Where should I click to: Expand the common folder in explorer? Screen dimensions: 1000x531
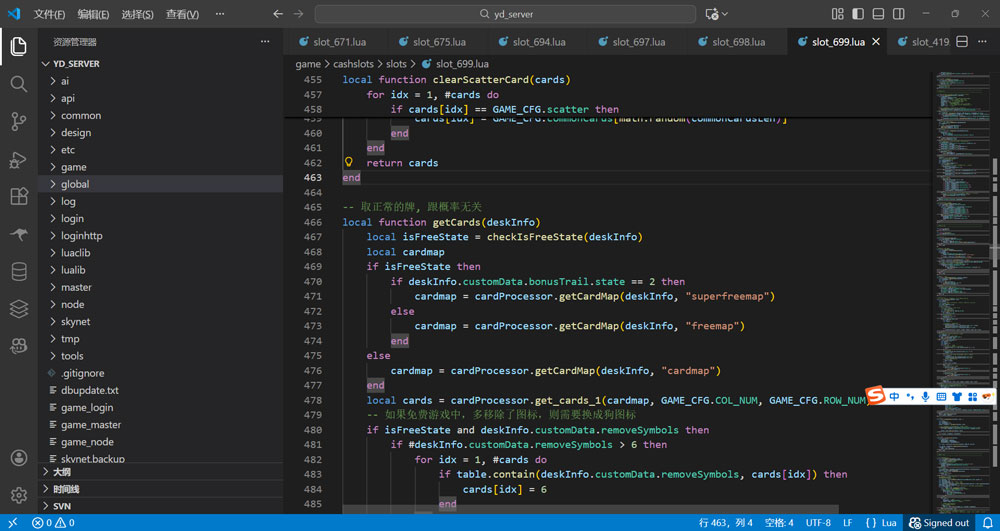tap(80, 115)
